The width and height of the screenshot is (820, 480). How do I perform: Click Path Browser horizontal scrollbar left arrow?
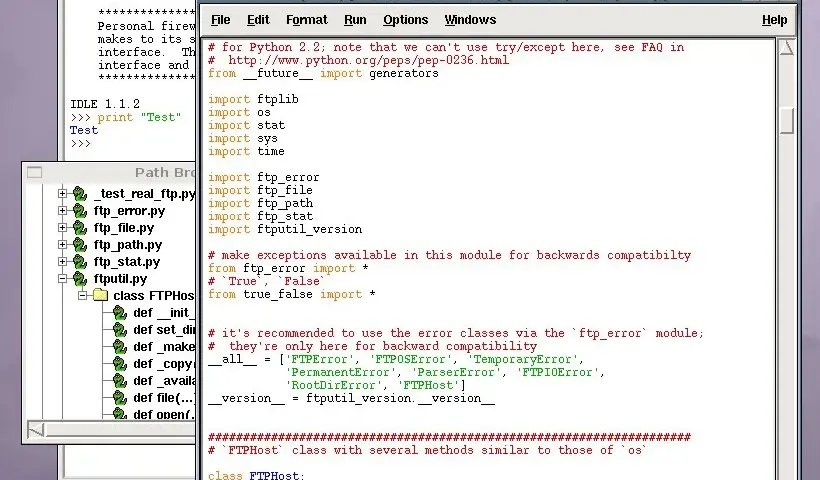pyautogui.click(x=36, y=430)
